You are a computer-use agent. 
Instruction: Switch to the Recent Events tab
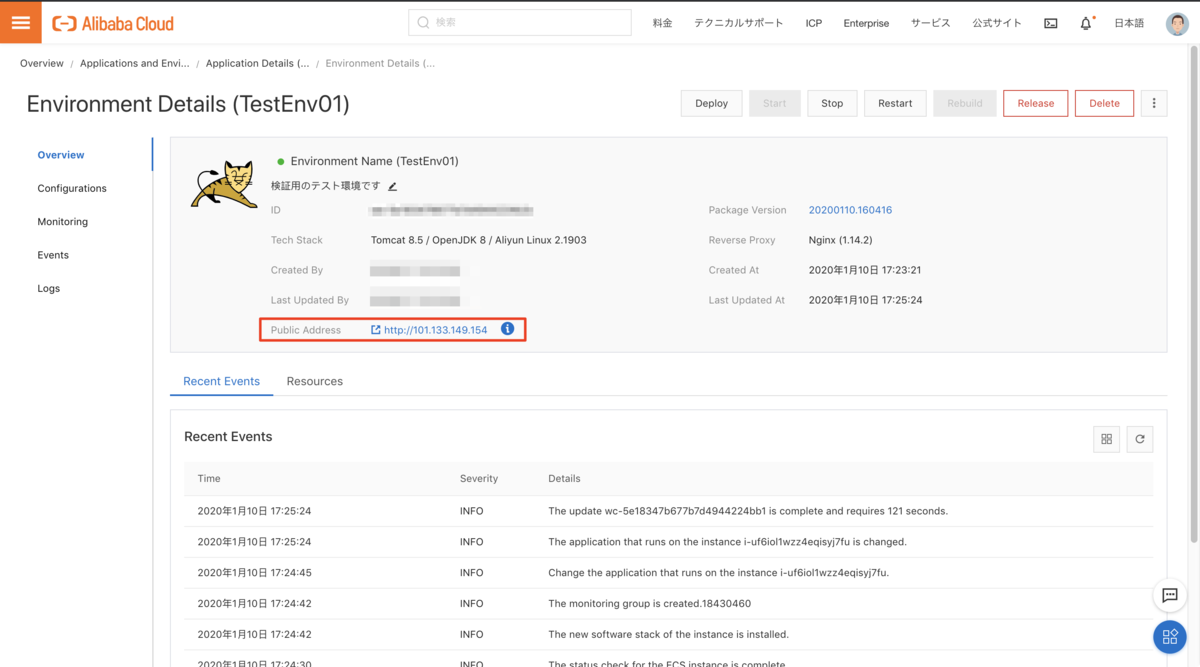click(x=221, y=381)
